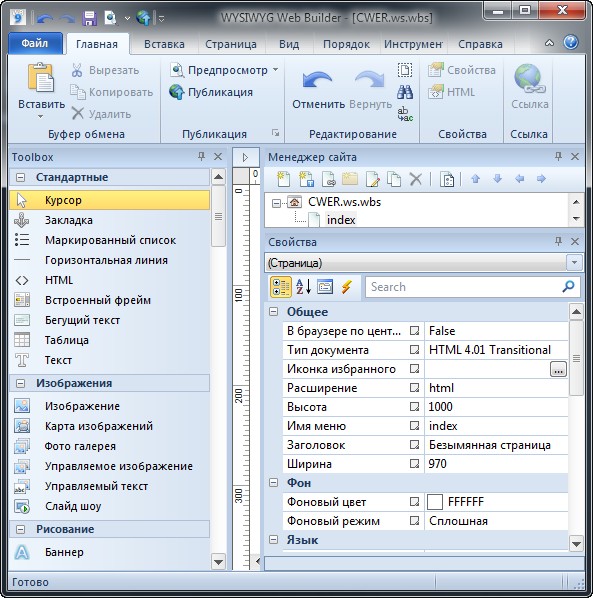Image resolution: width=593 pixels, height=598 pixels.
Task: Pin the Toolbox panel
Action: 201,156
